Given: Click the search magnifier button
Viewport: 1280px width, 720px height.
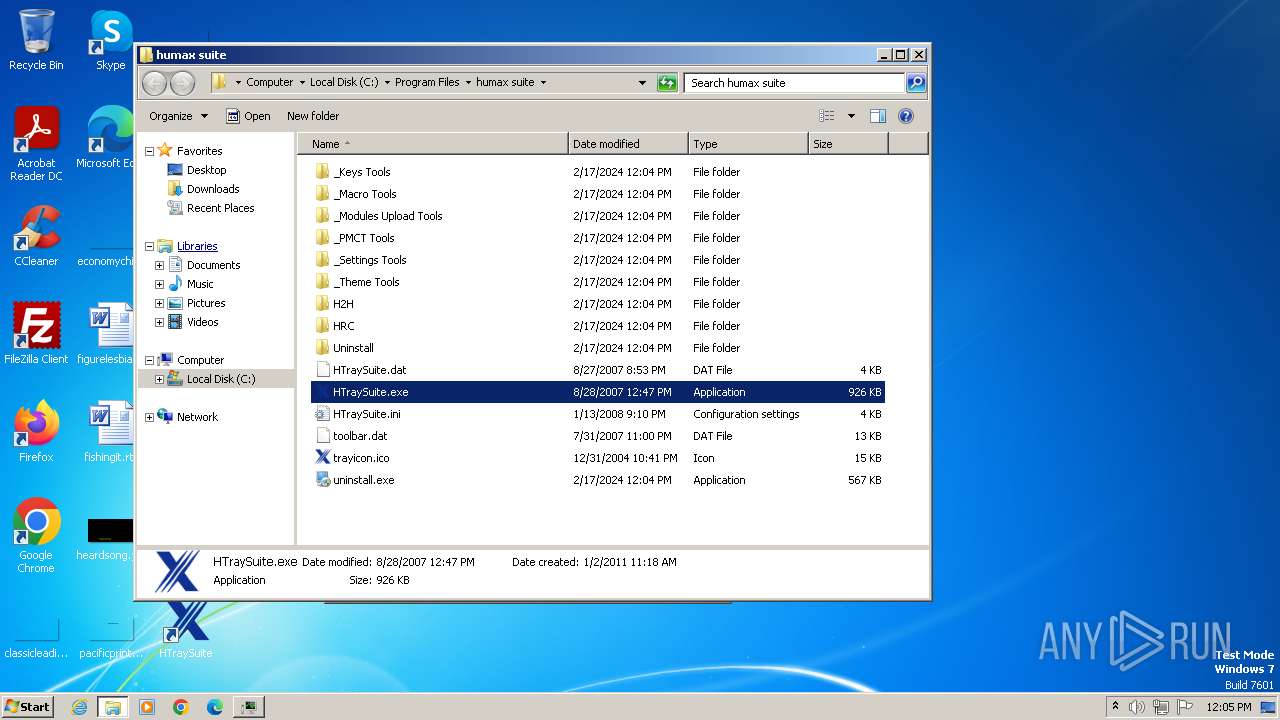Looking at the screenshot, I should (x=916, y=83).
